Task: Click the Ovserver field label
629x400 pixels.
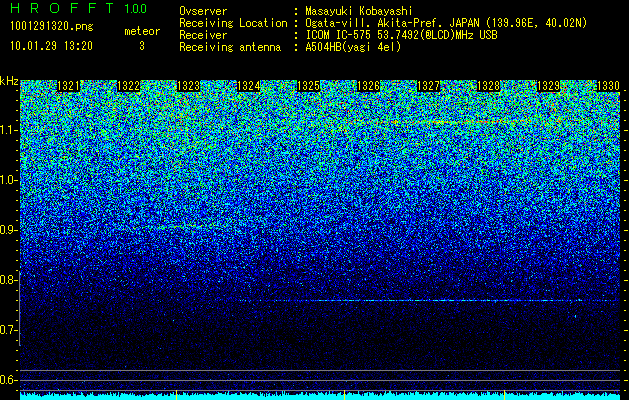Action: point(203,11)
